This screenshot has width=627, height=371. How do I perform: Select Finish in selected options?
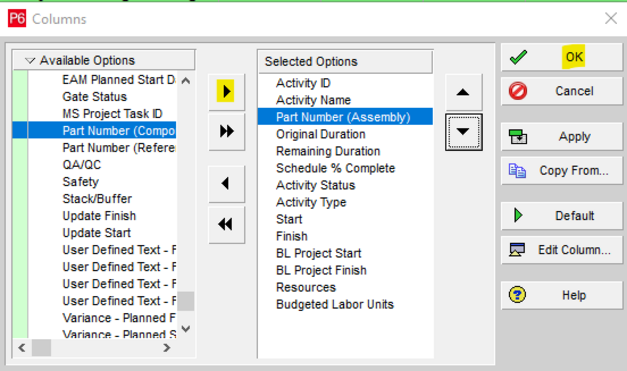pyautogui.click(x=292, y=236)
